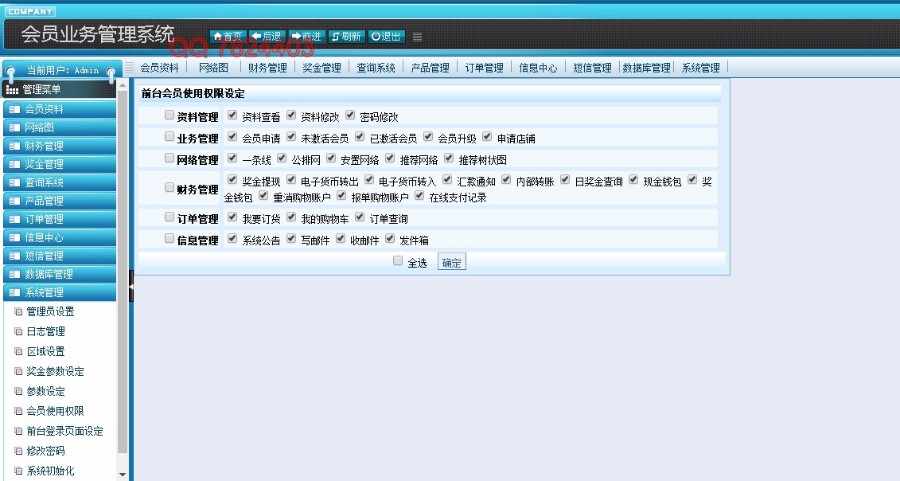Tick the 信息管理 group checkbox
This screenshot has width=900, height=481.
(169, 238)
